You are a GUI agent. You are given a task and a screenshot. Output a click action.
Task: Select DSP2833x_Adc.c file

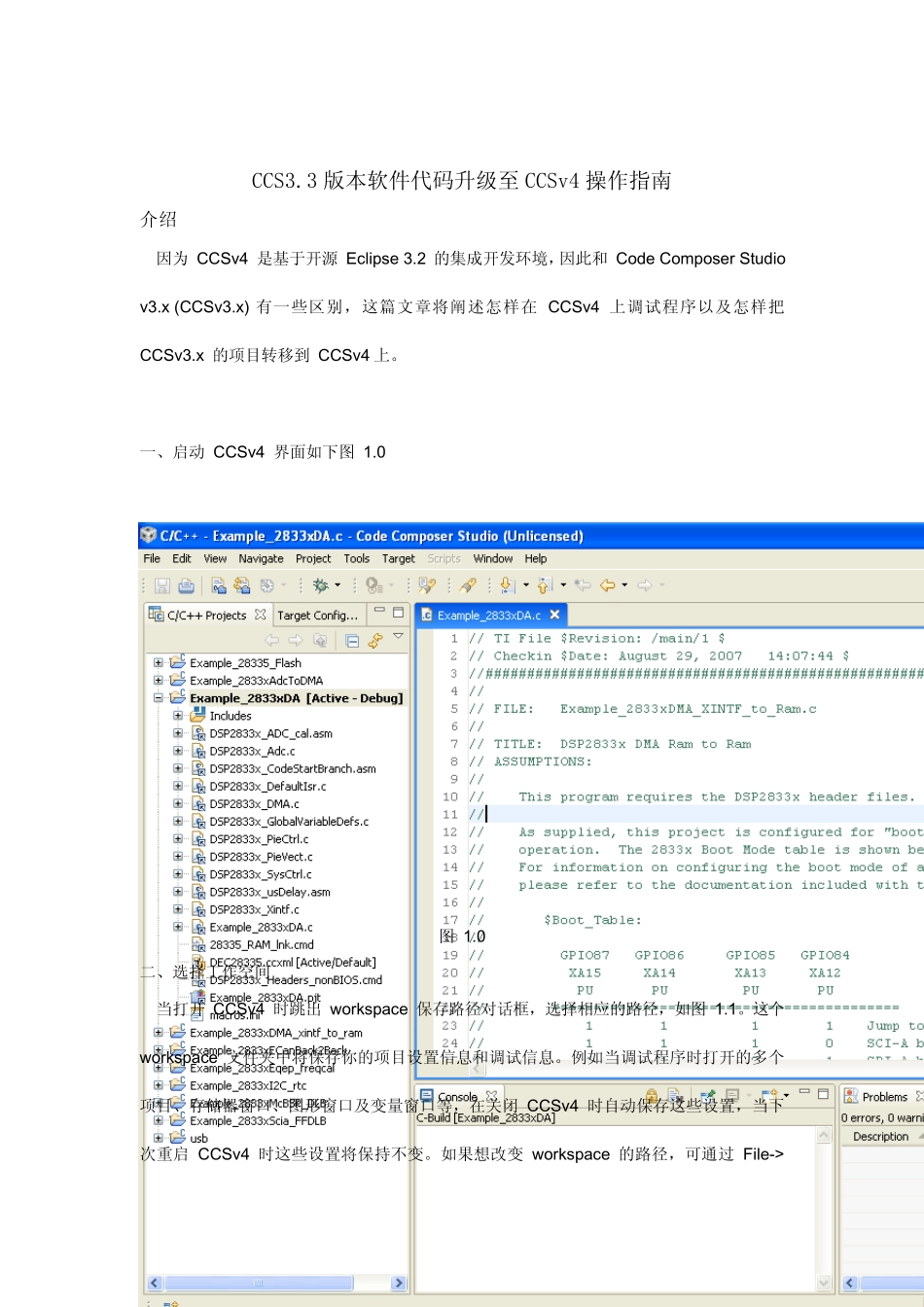(x=252, y=751)
